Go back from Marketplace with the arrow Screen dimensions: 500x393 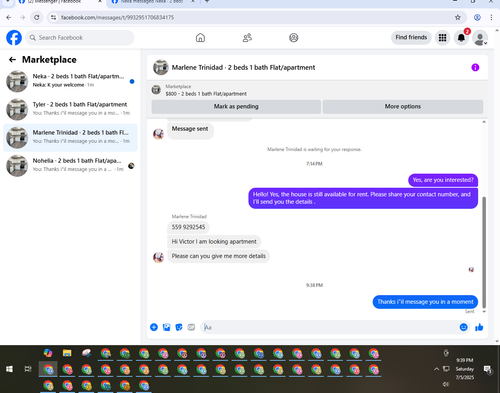point(12,60)
